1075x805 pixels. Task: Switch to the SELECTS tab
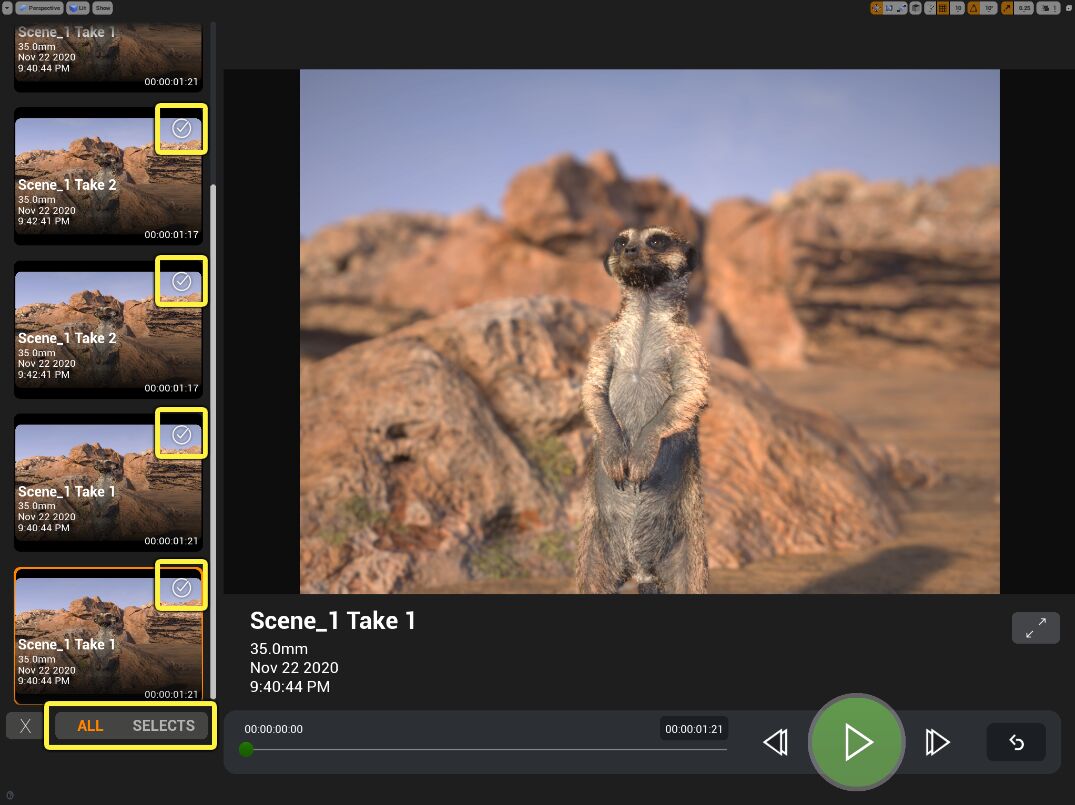coord(163,726)
